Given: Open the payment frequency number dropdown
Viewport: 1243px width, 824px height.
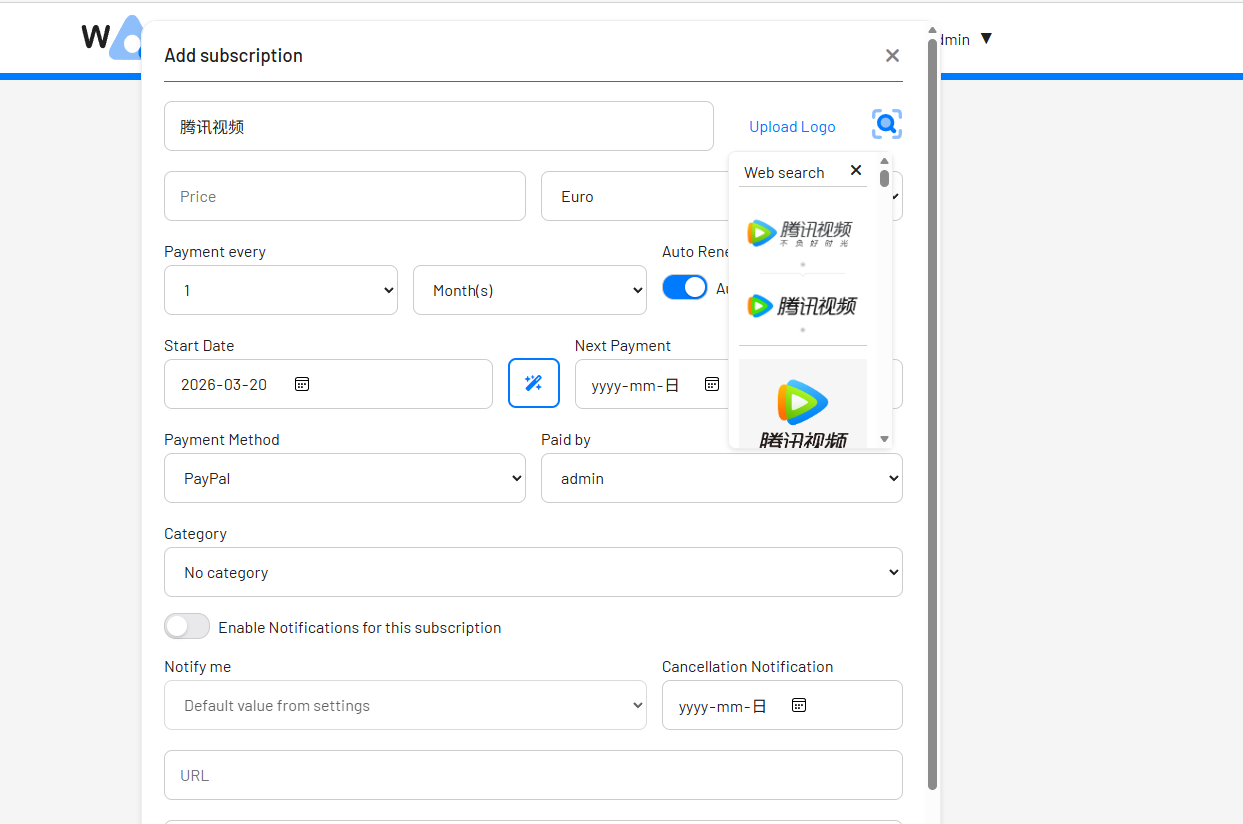Looking at the screenshot, I should coord(280,290).
